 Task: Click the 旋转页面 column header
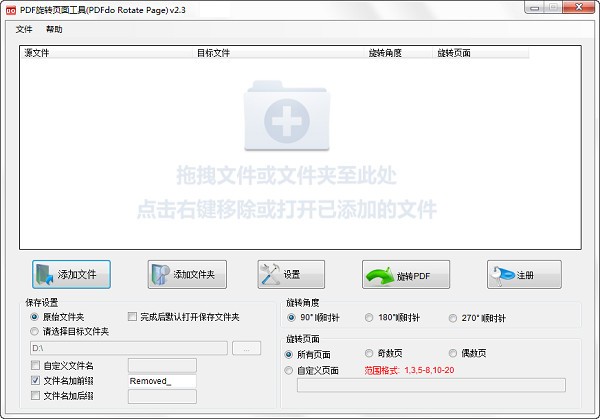(x=481, y=53)
